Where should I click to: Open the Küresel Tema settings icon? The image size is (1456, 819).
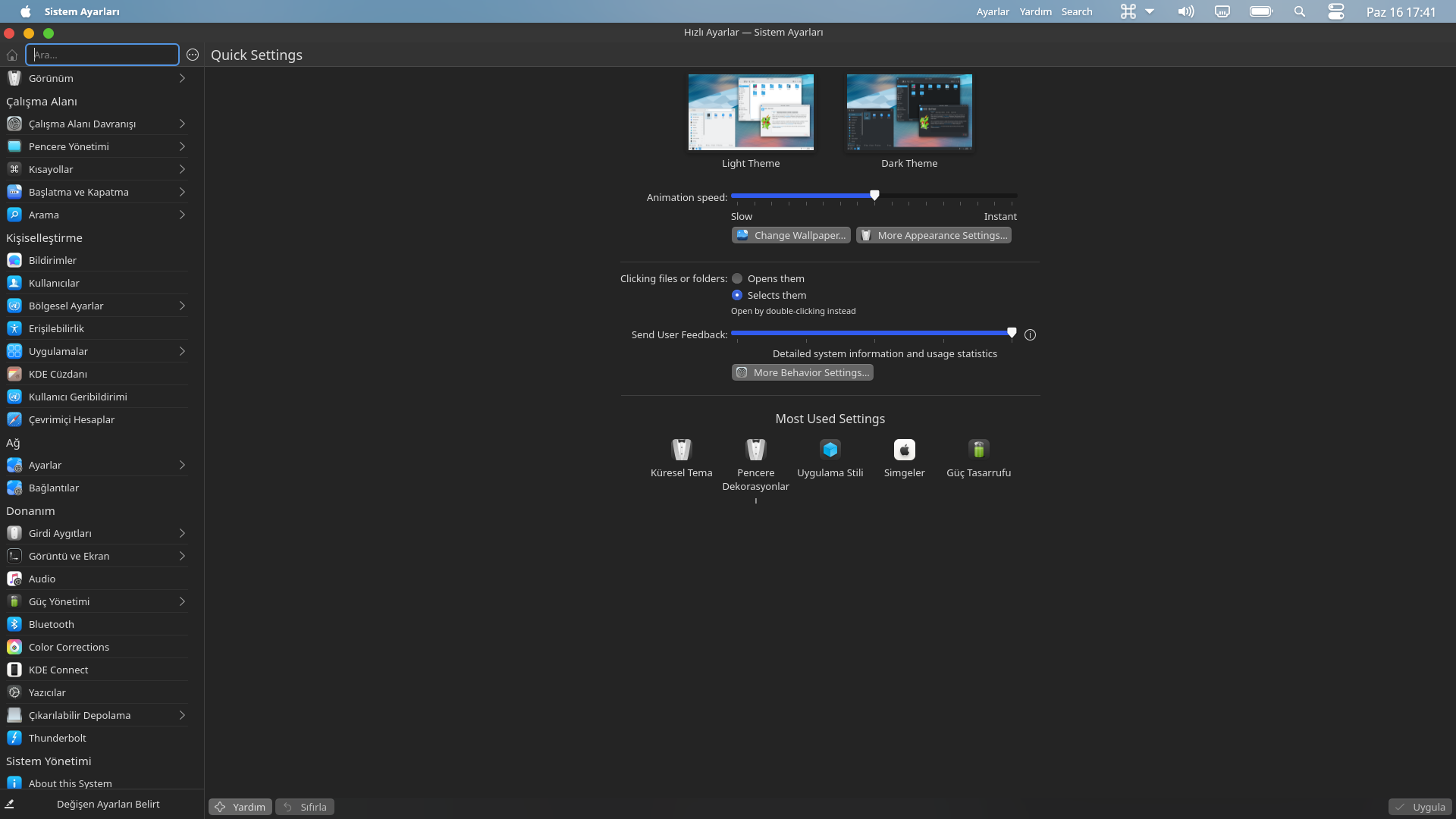[681, 450]
